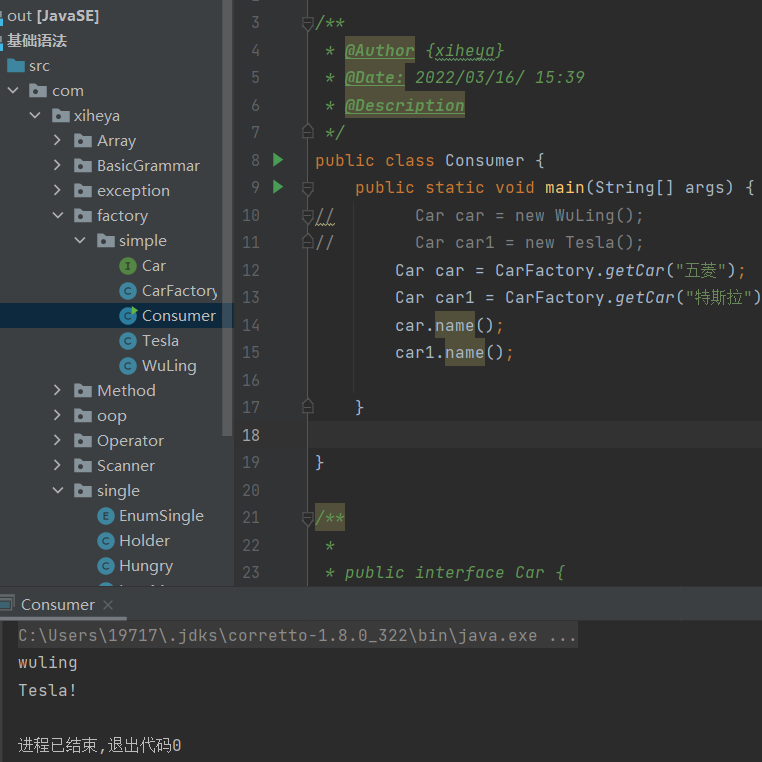The height and width of the screenshot is (762, 762).
Task: Select the CarFactory class icon
Action: (x=127, y=291)
